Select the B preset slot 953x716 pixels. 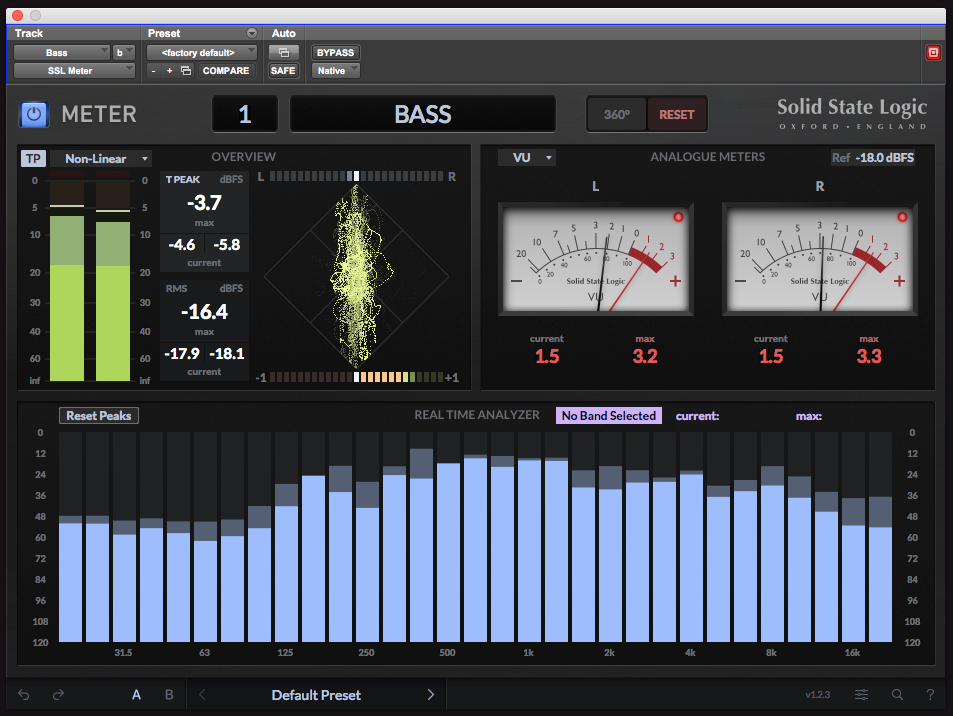click(x=169, y=694)
